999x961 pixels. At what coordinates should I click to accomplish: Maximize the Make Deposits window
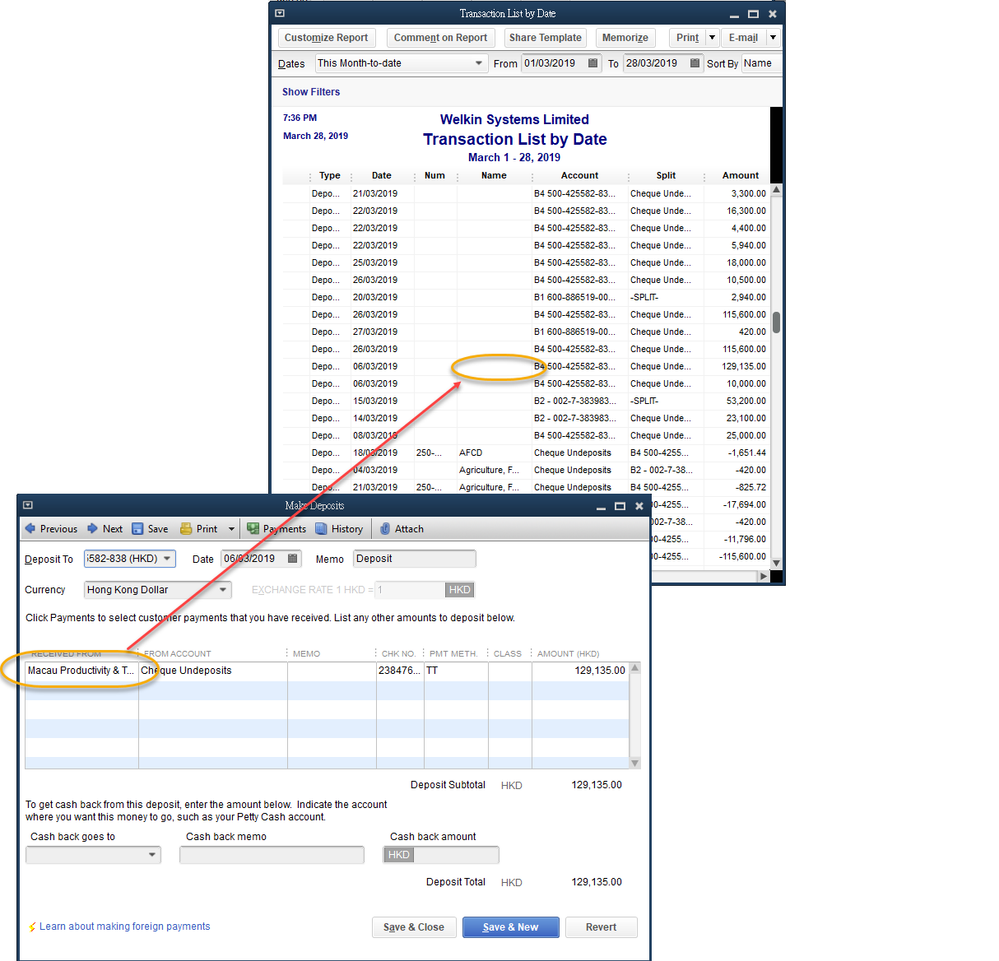pos(620,506)
